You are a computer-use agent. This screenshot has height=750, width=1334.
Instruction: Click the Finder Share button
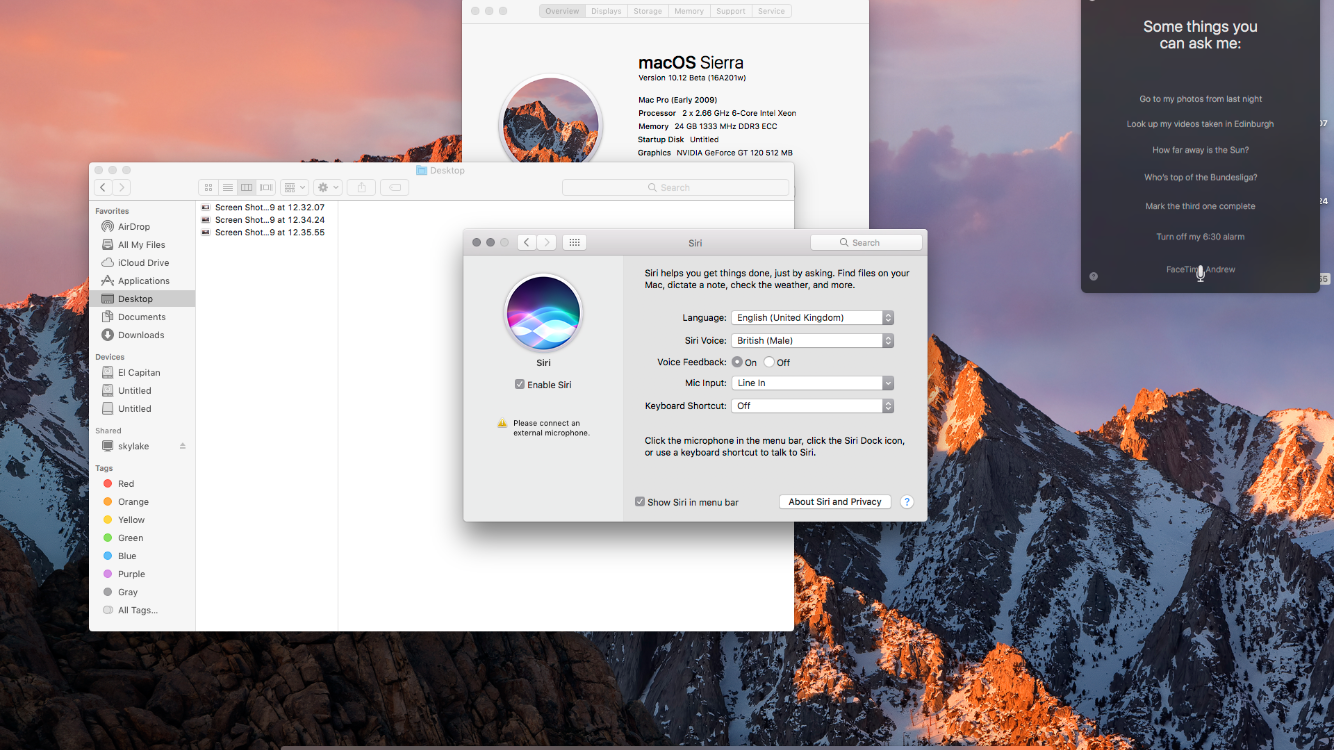coord(362,187)
